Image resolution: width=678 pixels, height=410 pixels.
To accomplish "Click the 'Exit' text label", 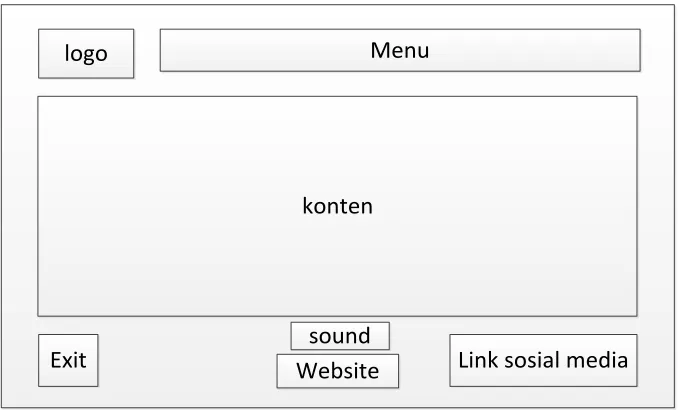I will click(68, 360).
